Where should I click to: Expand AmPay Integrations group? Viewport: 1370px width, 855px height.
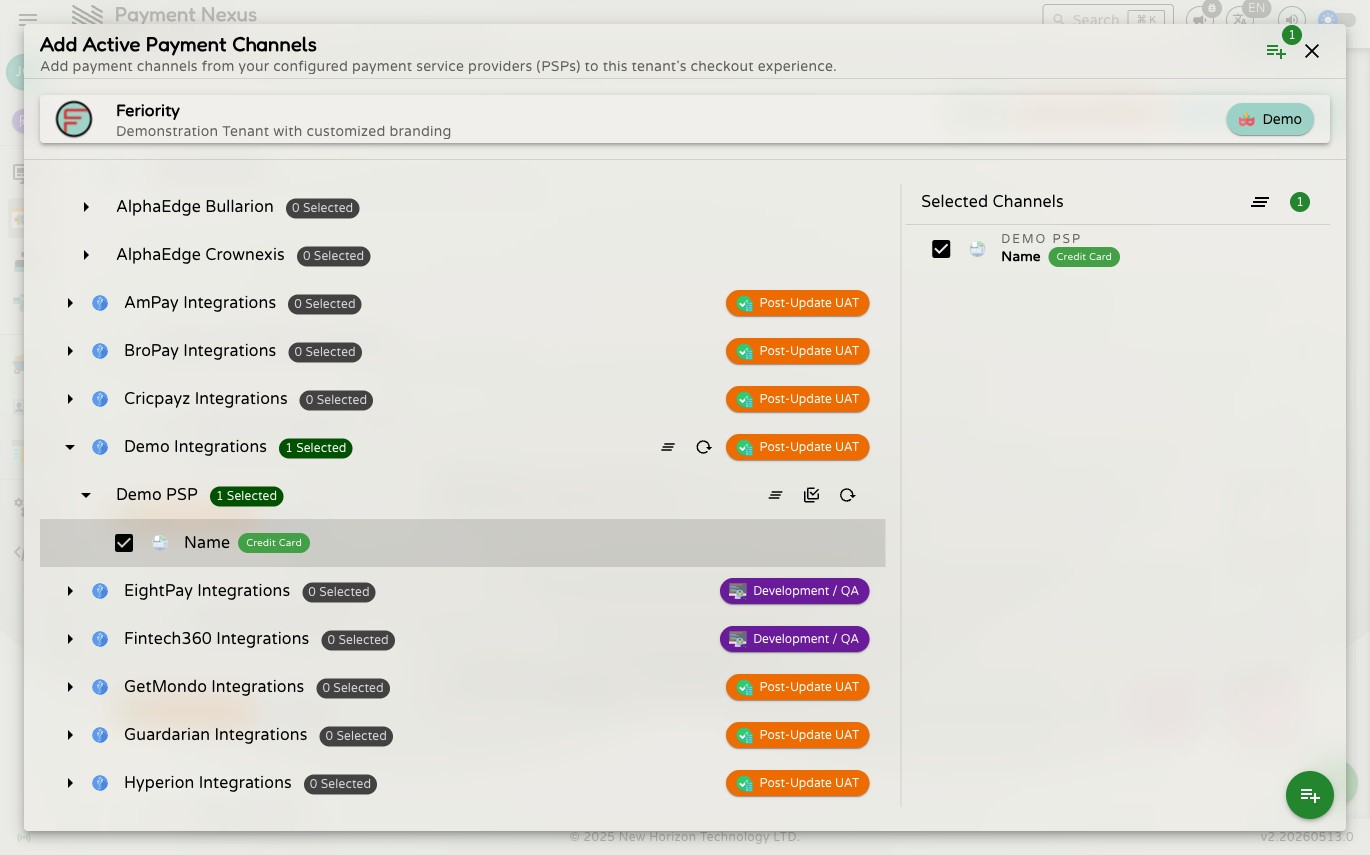(70, 303)
